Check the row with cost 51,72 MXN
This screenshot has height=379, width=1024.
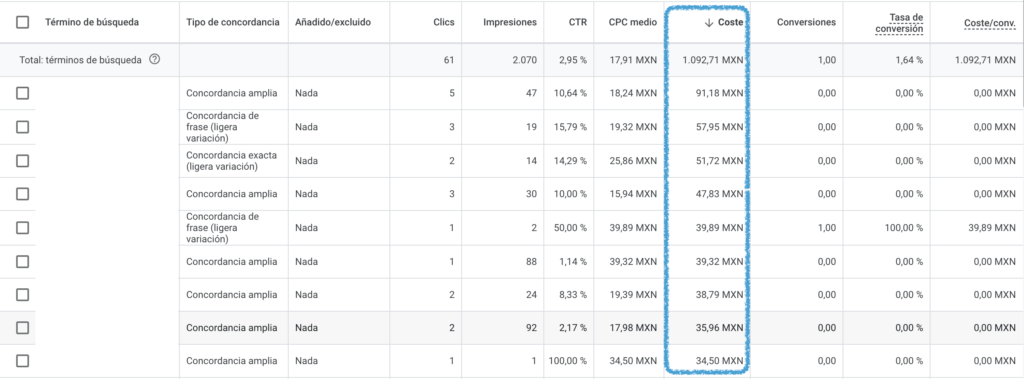point(23,161)
